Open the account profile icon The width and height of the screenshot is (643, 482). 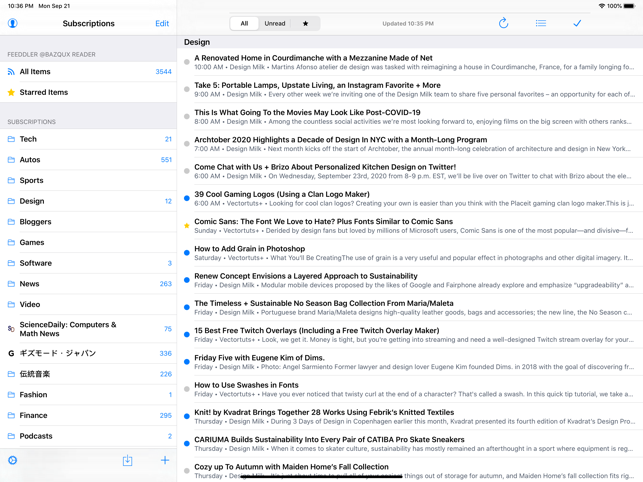(13, 23)
